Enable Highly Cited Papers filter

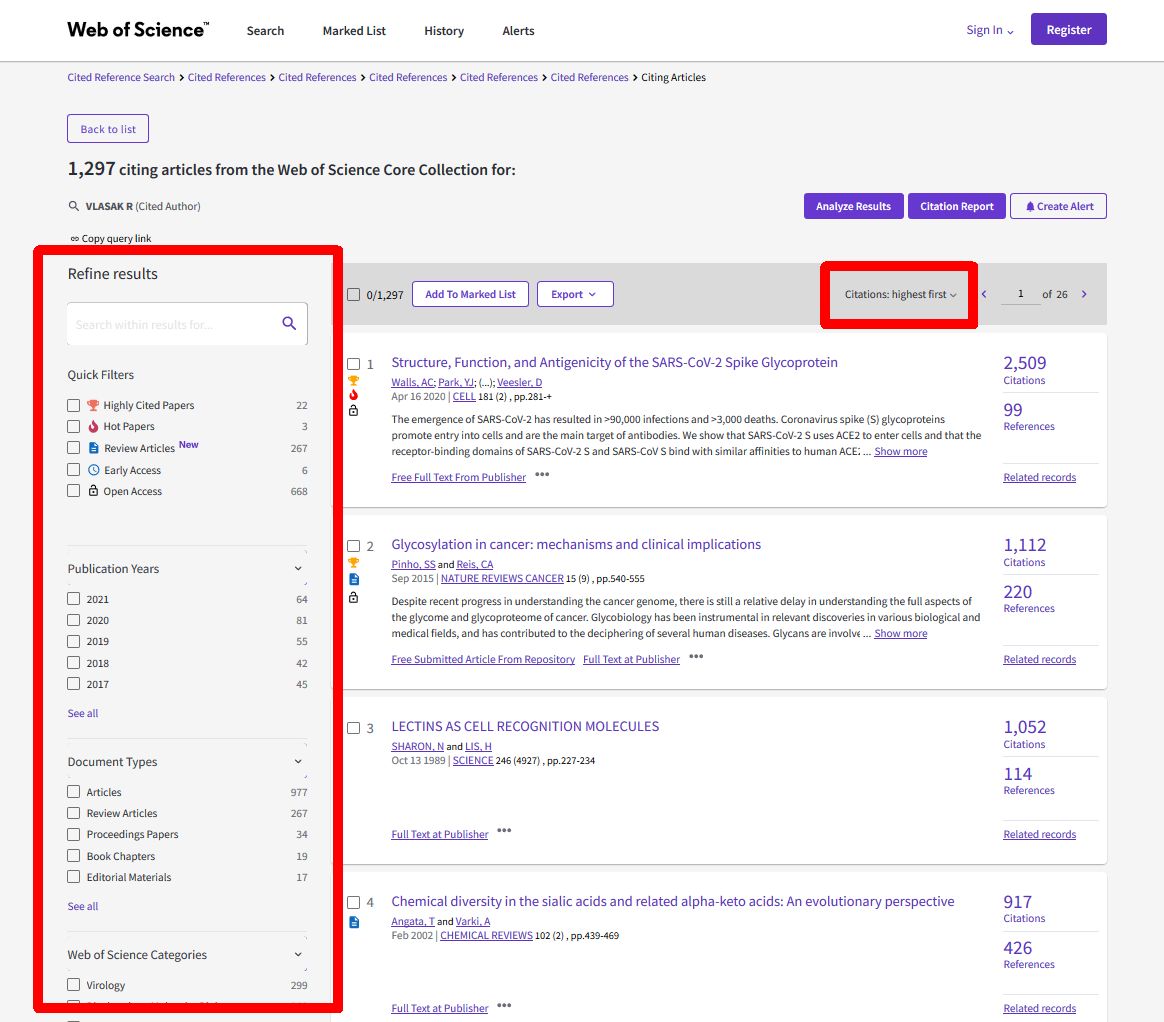pos(73,405)
